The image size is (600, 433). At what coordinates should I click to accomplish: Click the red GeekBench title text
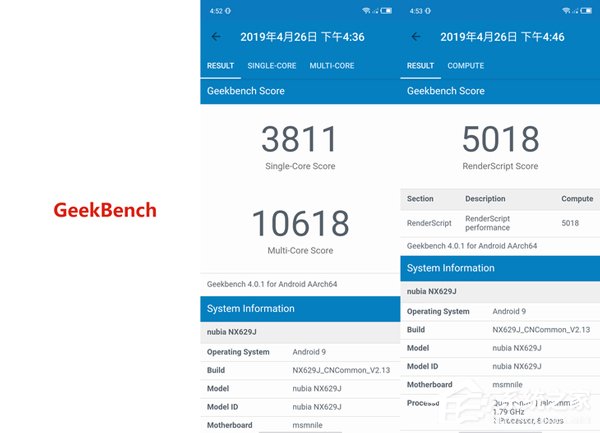click(x=105, y=210)
